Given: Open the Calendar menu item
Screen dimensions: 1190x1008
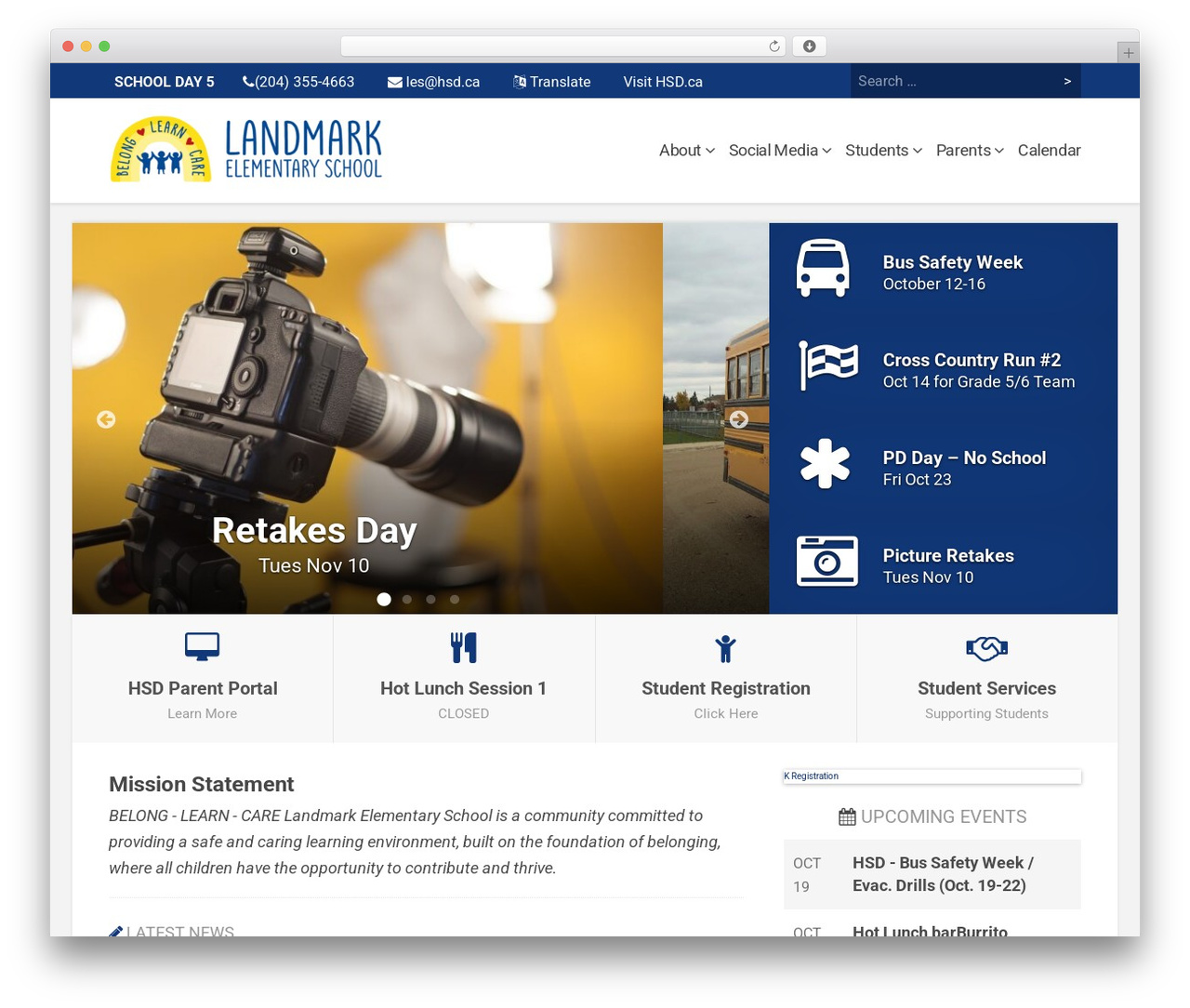Looking at the screenshot, I should click(x=1049, y=151).
